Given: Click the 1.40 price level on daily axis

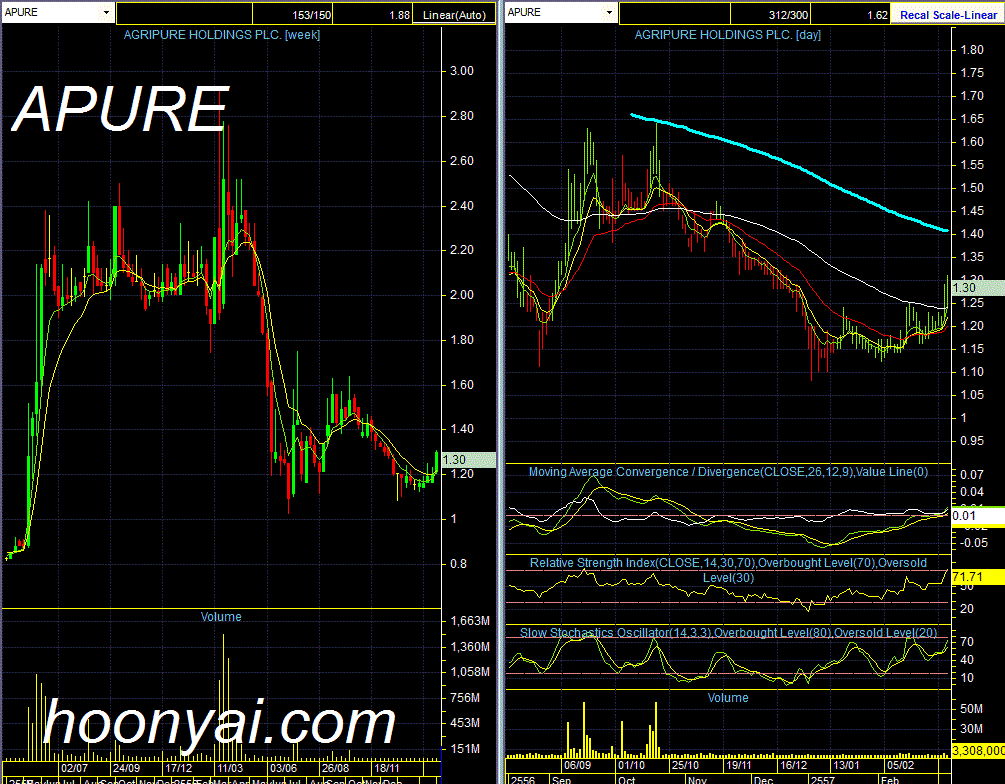Looking at the screenshot, I should pos(972,233).
